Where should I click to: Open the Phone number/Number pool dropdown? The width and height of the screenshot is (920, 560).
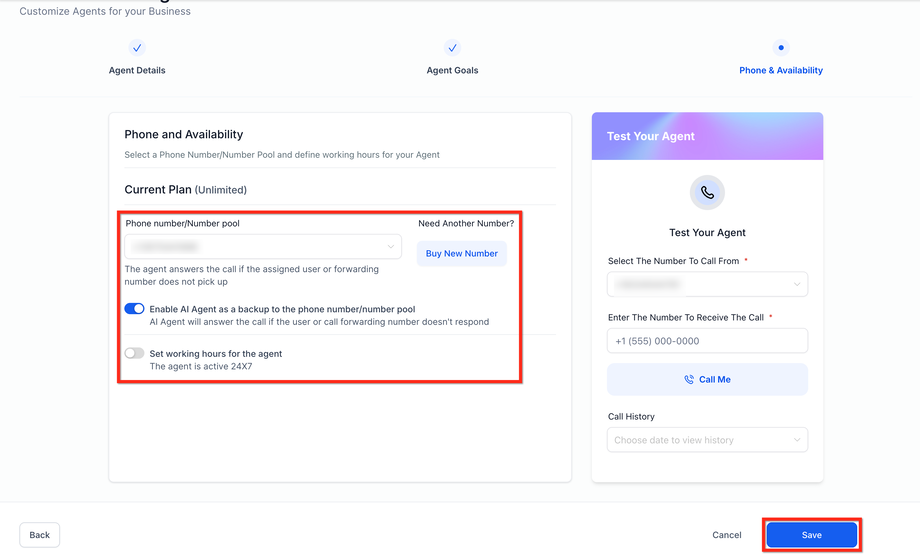pos(263,246)
